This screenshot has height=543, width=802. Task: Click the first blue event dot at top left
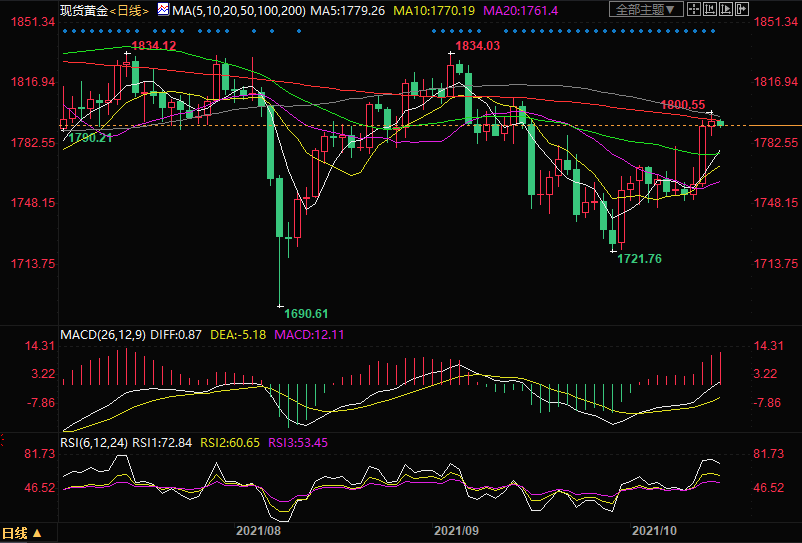point(64,30)
